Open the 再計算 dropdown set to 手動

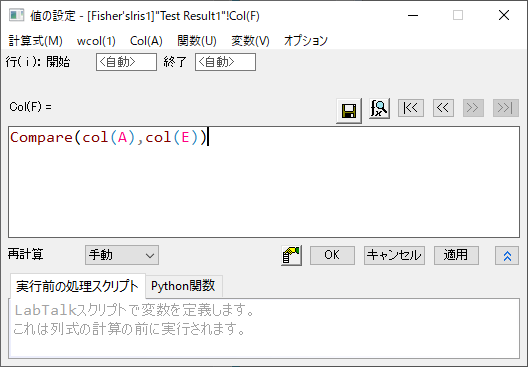[x=122, y=255]
